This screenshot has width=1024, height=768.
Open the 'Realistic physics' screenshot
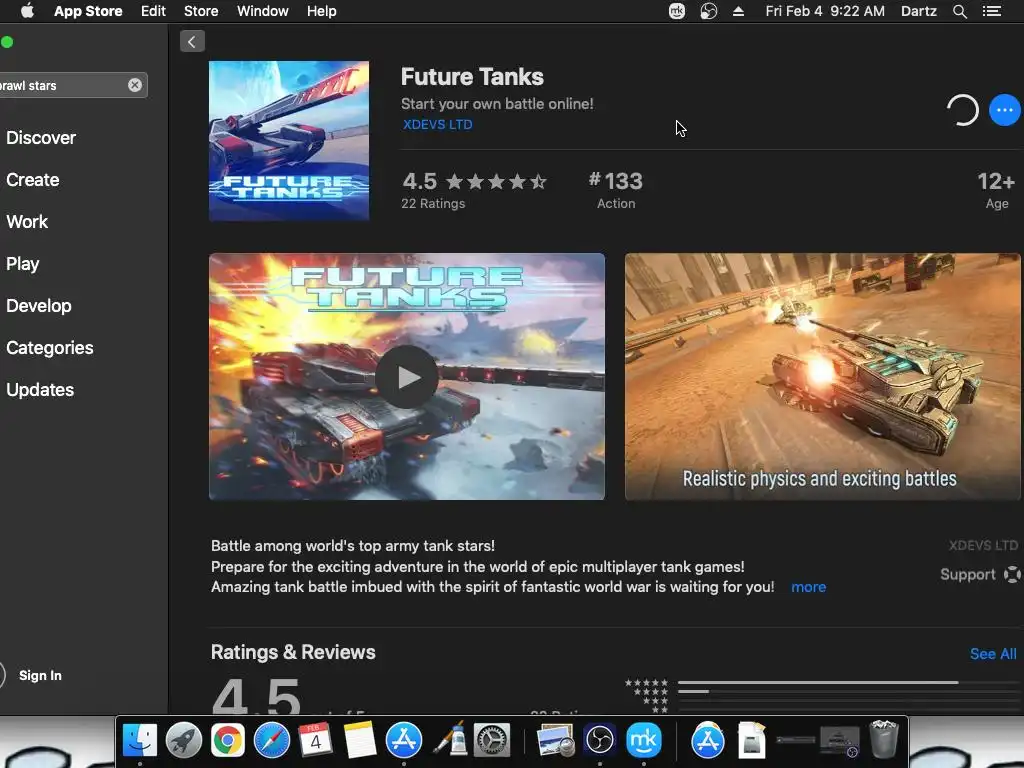point(822,377)
